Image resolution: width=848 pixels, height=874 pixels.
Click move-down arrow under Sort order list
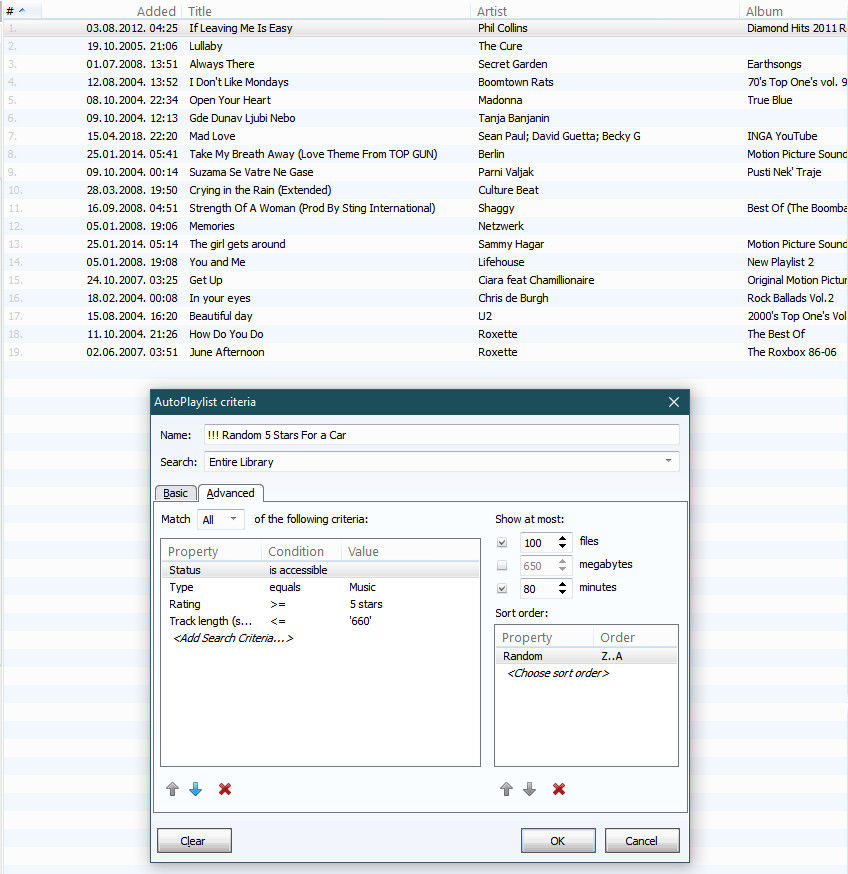click(x=529, y=789)
